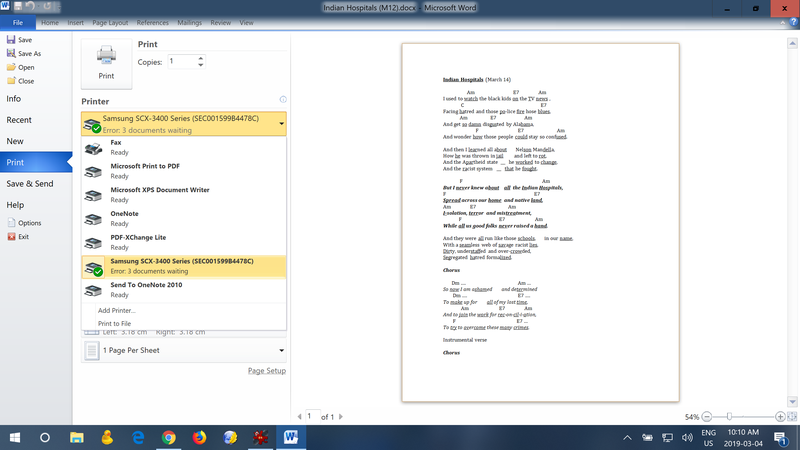Open the Page Layout ribbon tab
Screen dimensions: 800x450
tap(110, 23)
